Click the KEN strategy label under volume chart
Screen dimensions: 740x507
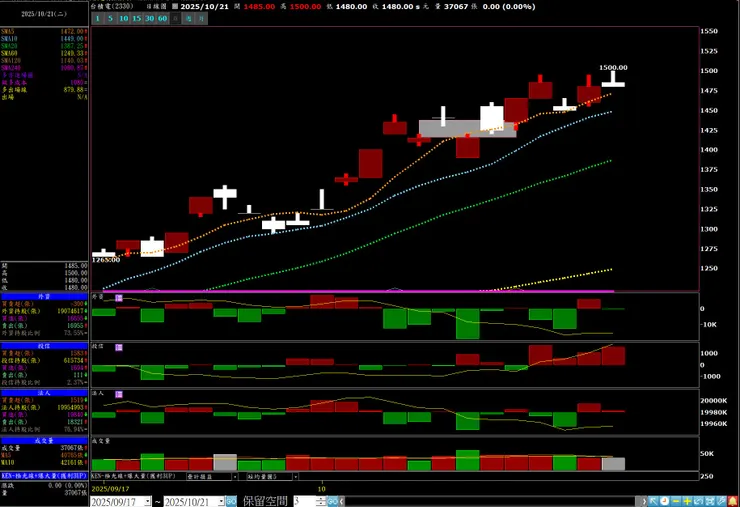click(x=133, y=476)
